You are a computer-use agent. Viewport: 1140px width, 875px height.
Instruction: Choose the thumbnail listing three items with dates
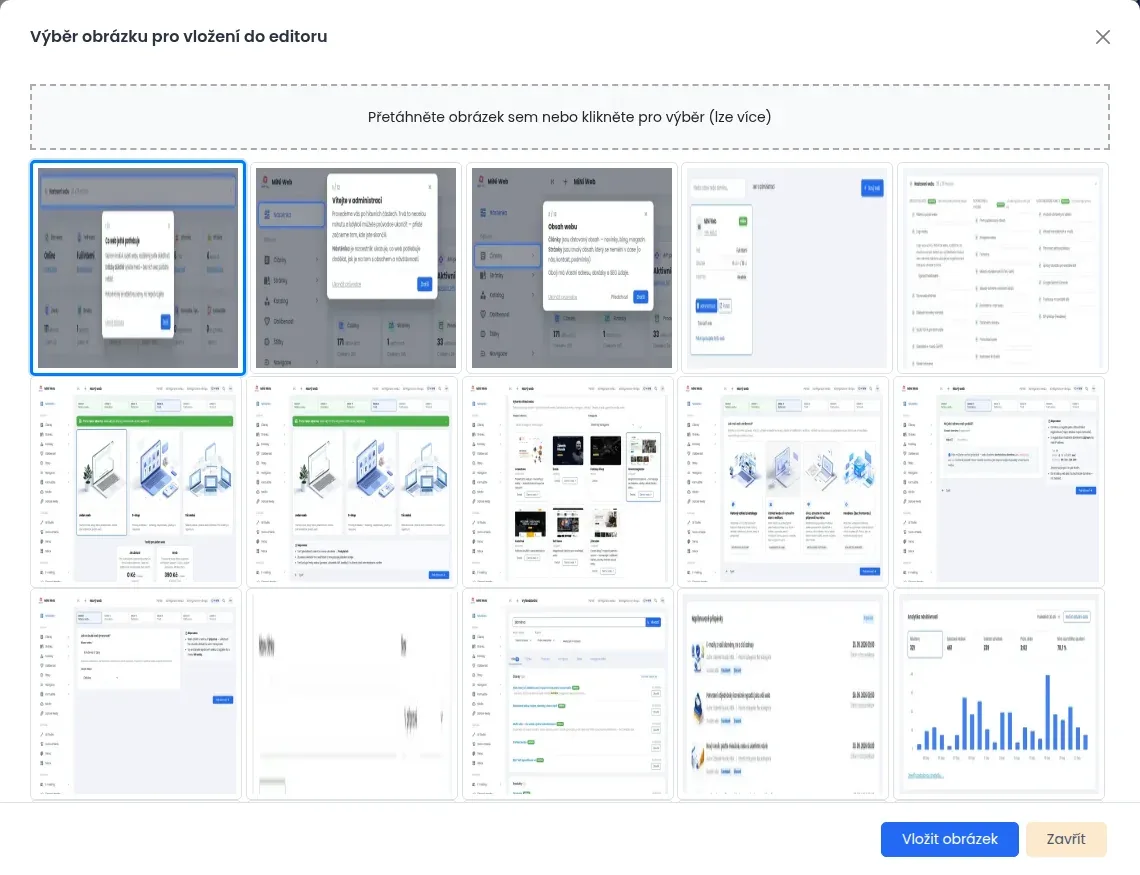(x=783, y=695)
